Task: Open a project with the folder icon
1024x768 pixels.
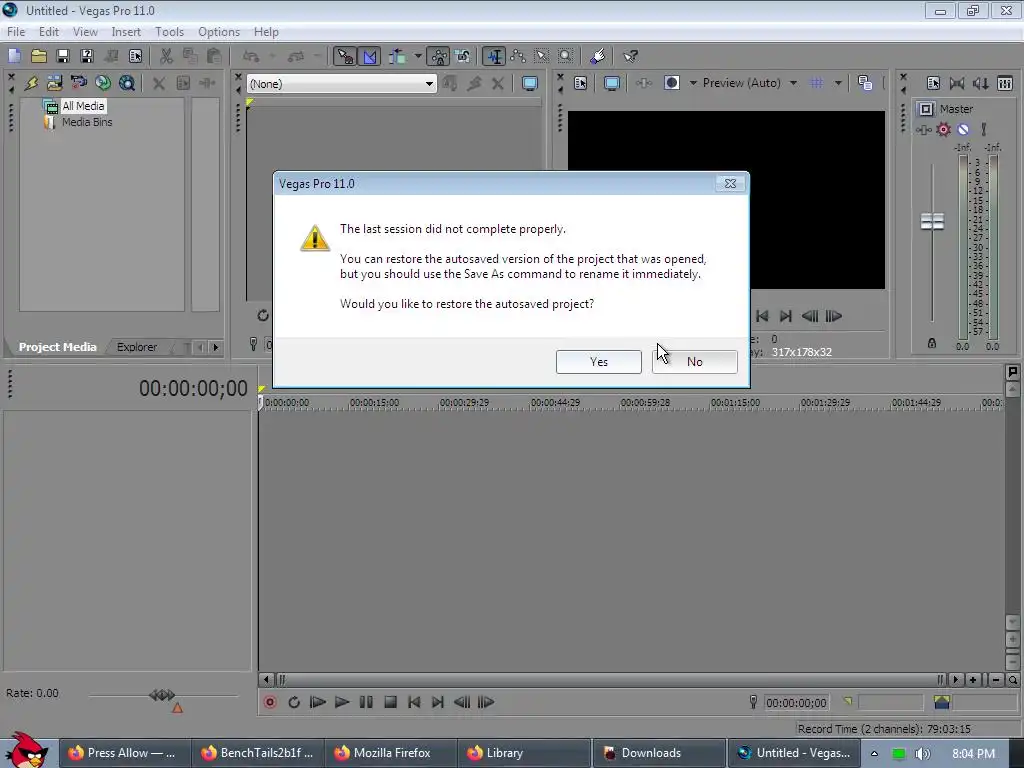Action: click(39, 56)
